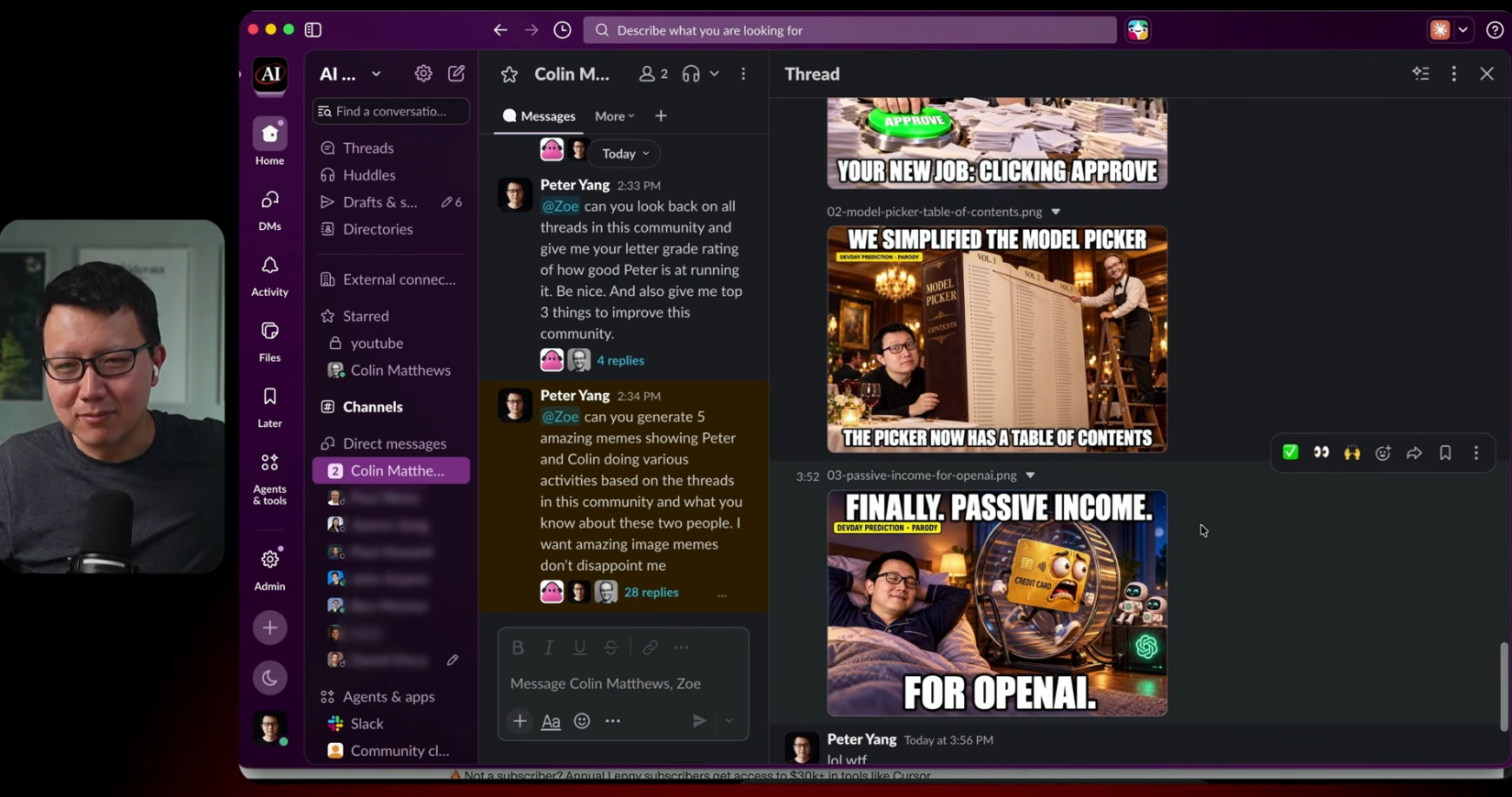Go forward with the right arrow
This screenshot has height=797, width=1512.
point(531,30)
